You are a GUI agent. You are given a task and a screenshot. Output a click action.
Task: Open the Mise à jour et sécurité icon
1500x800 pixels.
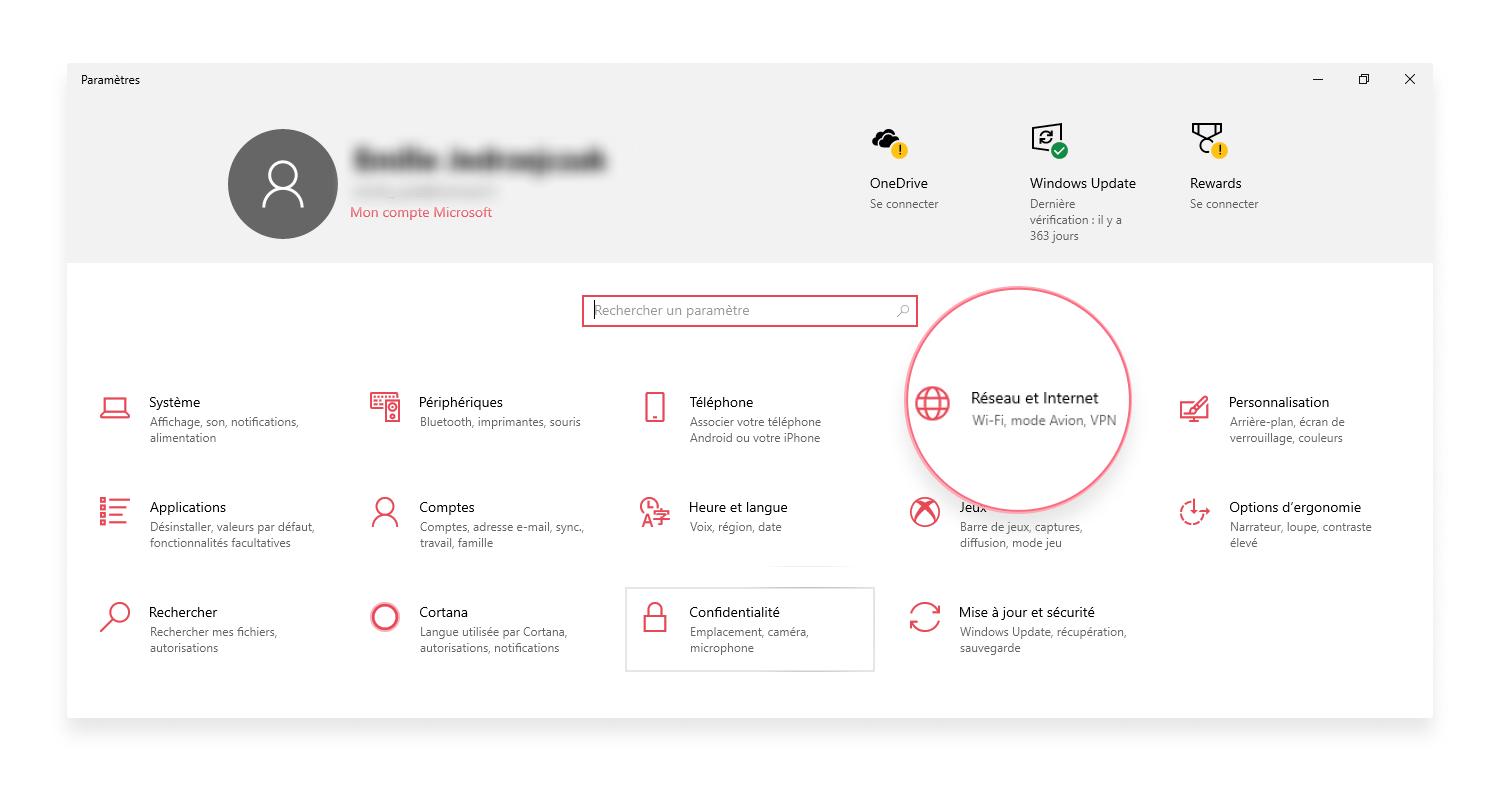[925, 617]
